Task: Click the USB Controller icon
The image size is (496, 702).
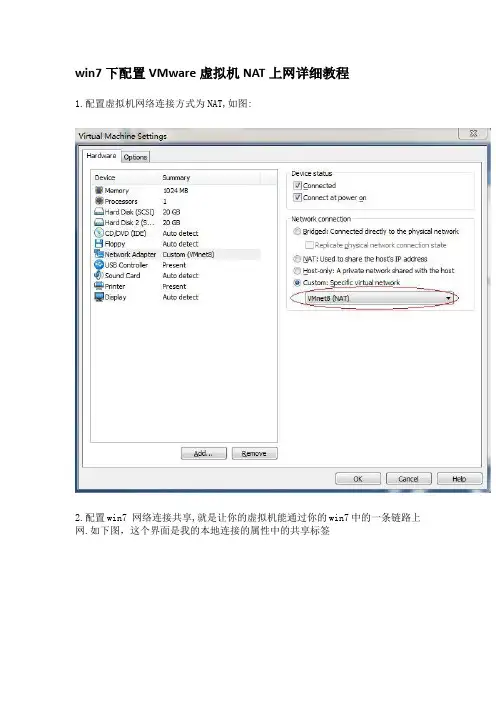Action: pos(99,265)
